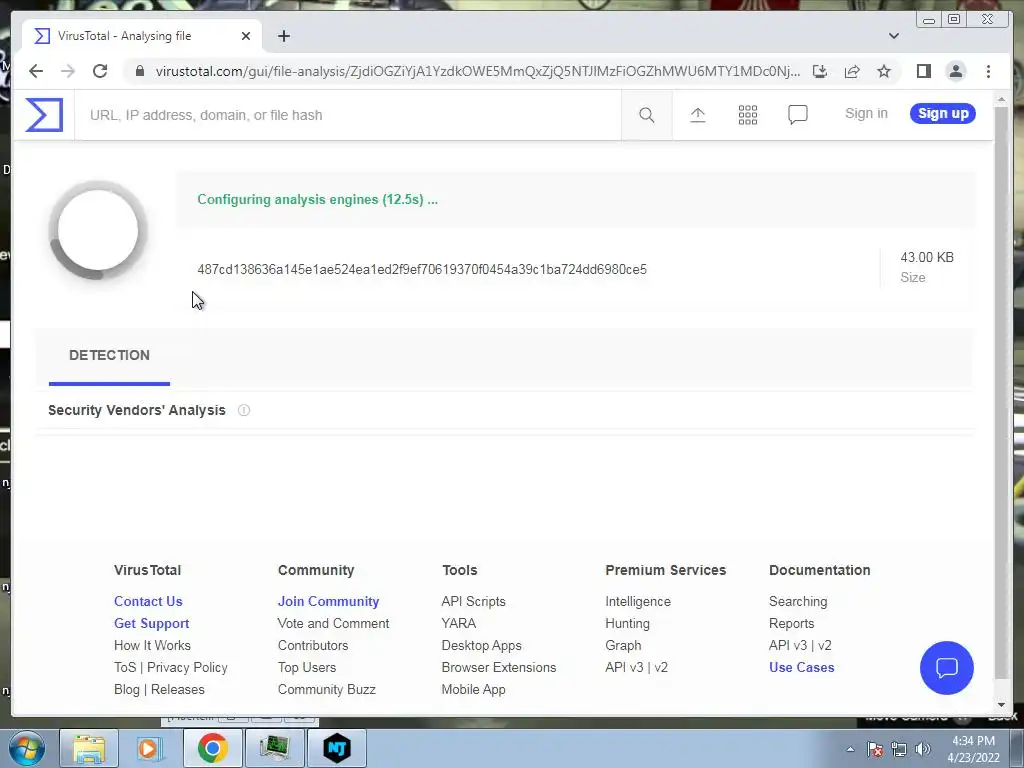
Task: Bookmark this page with star icon
Action: pos(884,71)
